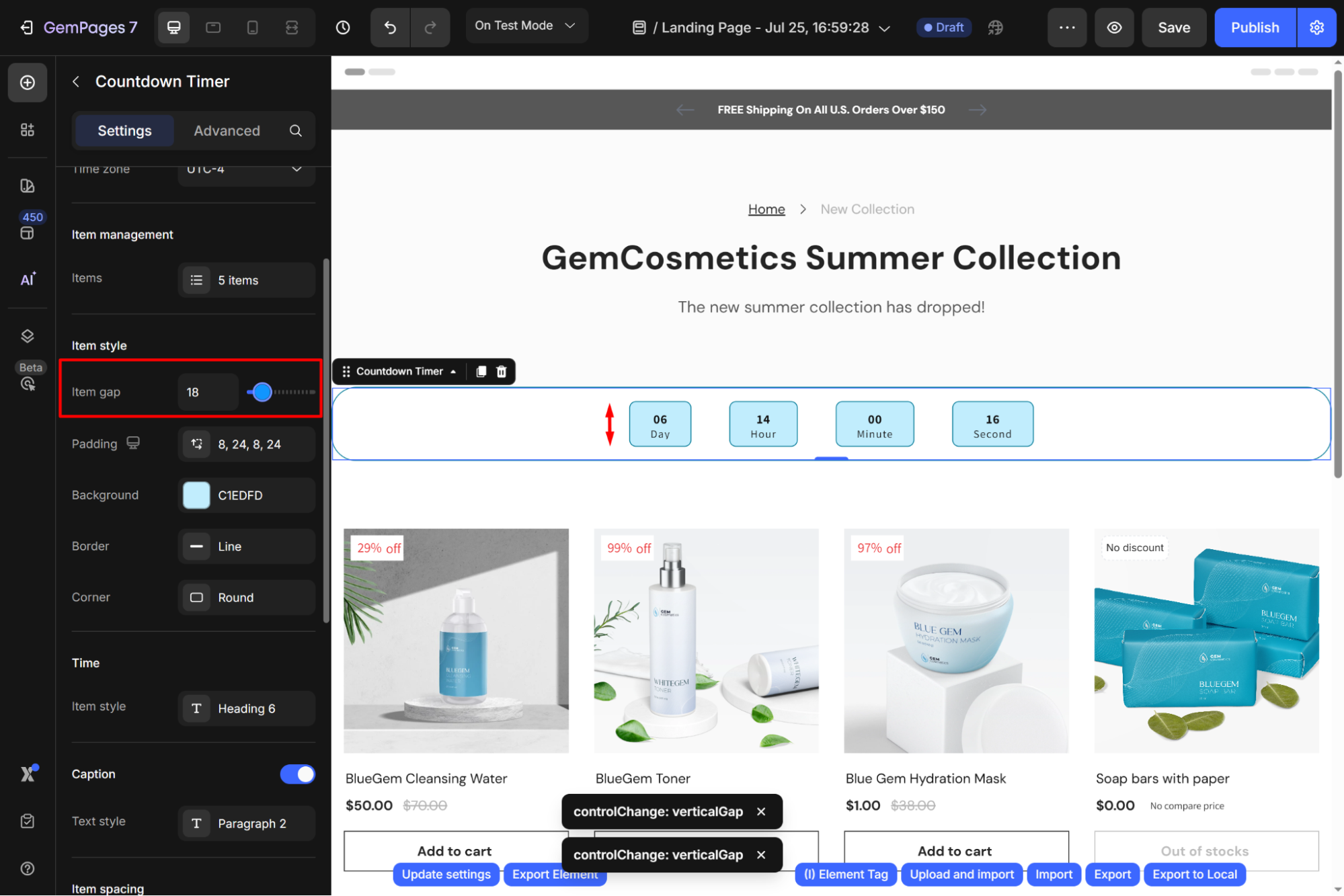Click the preview eye icon
This screenshot has width=1344, height=896.
click(1114, 28)
